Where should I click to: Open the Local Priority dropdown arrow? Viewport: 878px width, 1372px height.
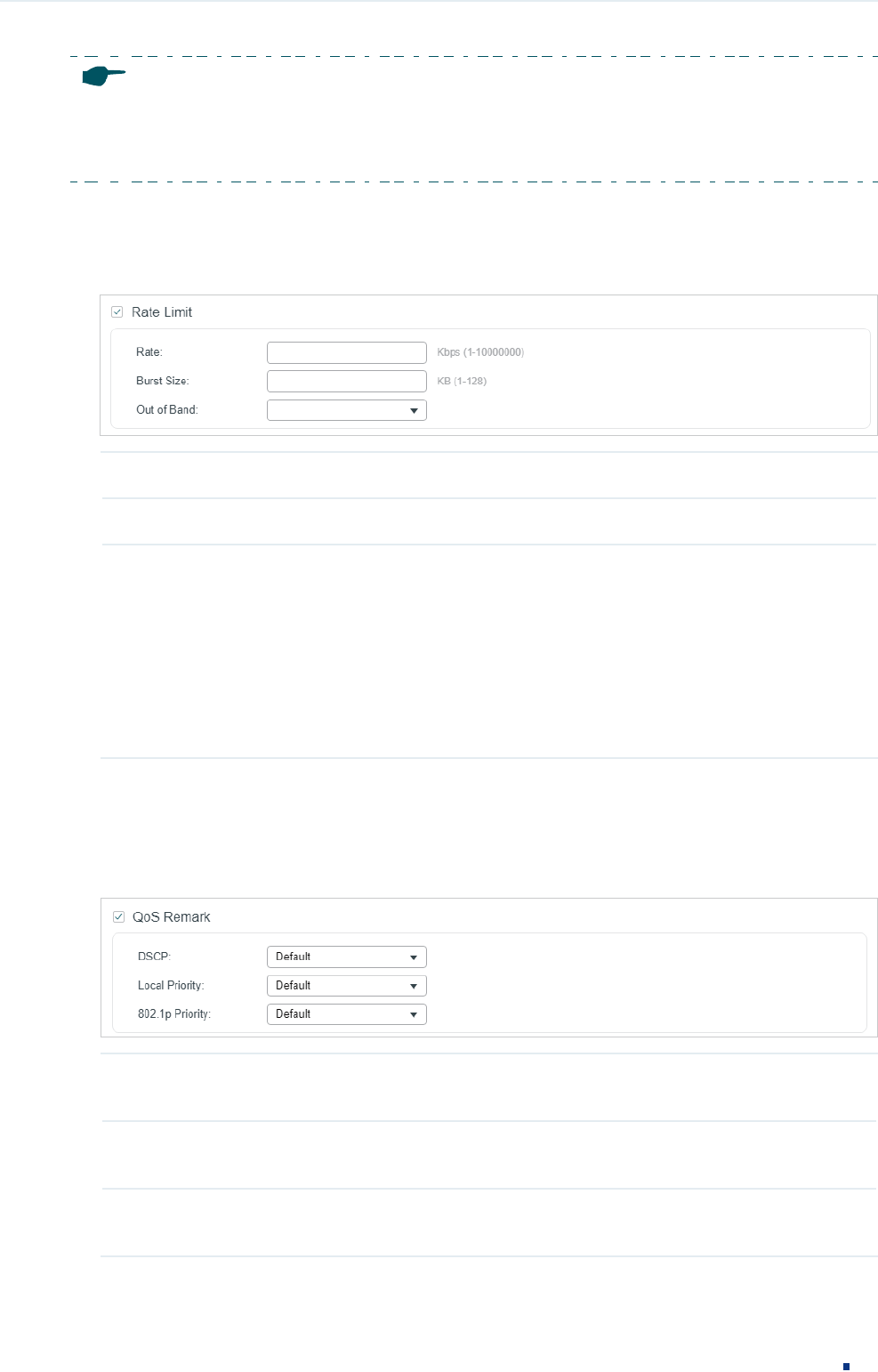click(414, 986)
